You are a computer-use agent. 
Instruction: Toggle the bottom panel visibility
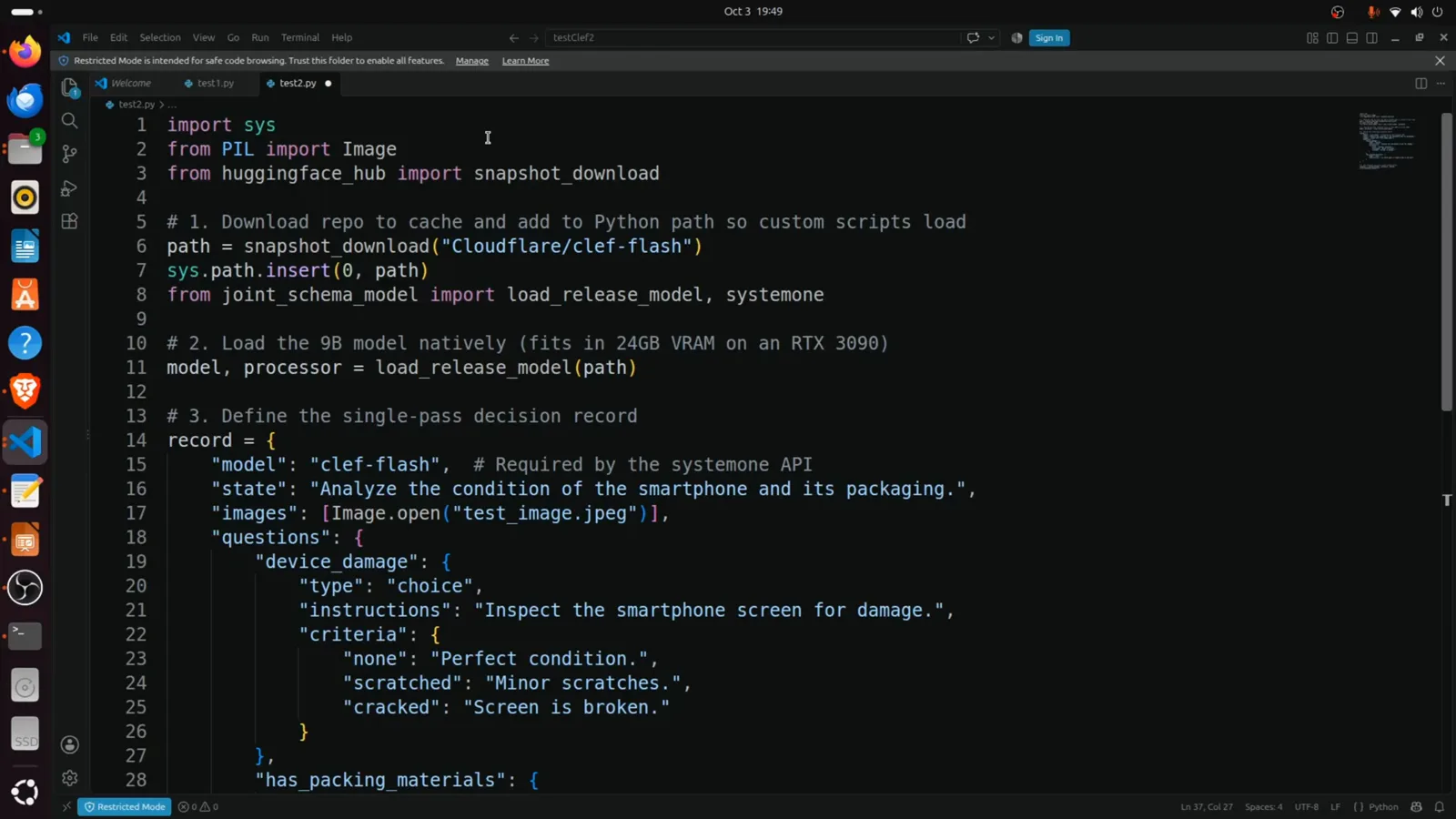1352,37
